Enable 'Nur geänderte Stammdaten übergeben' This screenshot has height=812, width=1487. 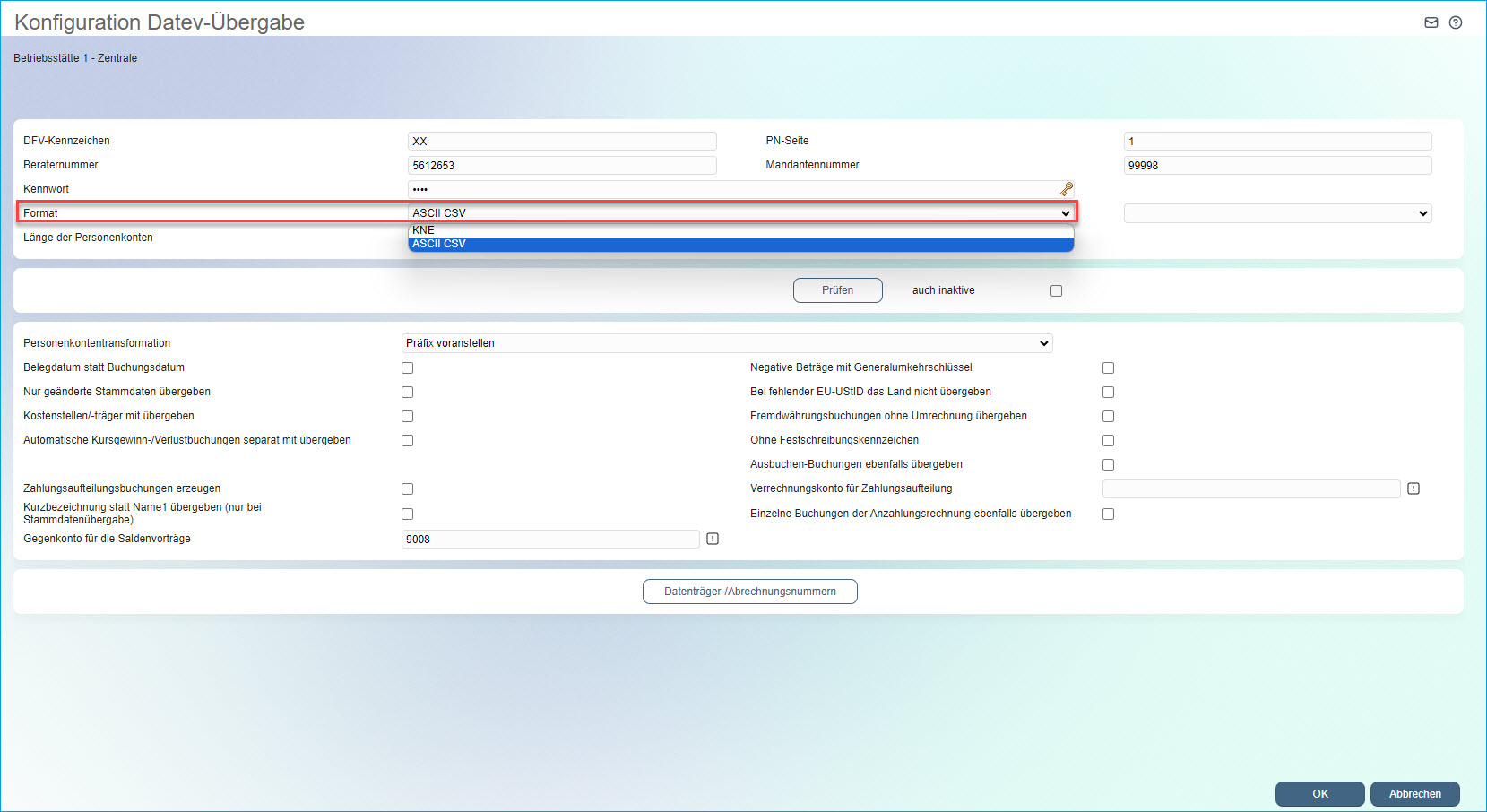[407, 392]
